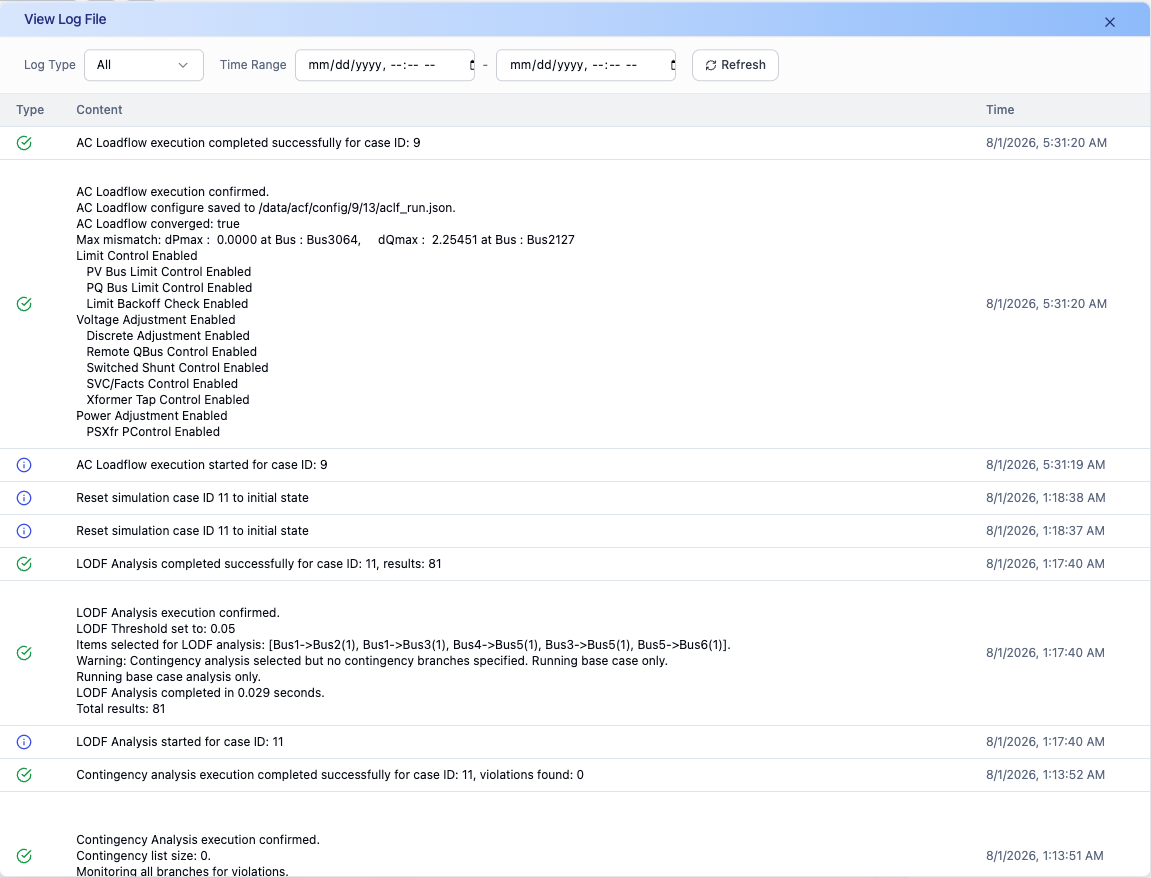Click timestamp 8/1/2026, 1:13:51 AM

[1045, 855]
